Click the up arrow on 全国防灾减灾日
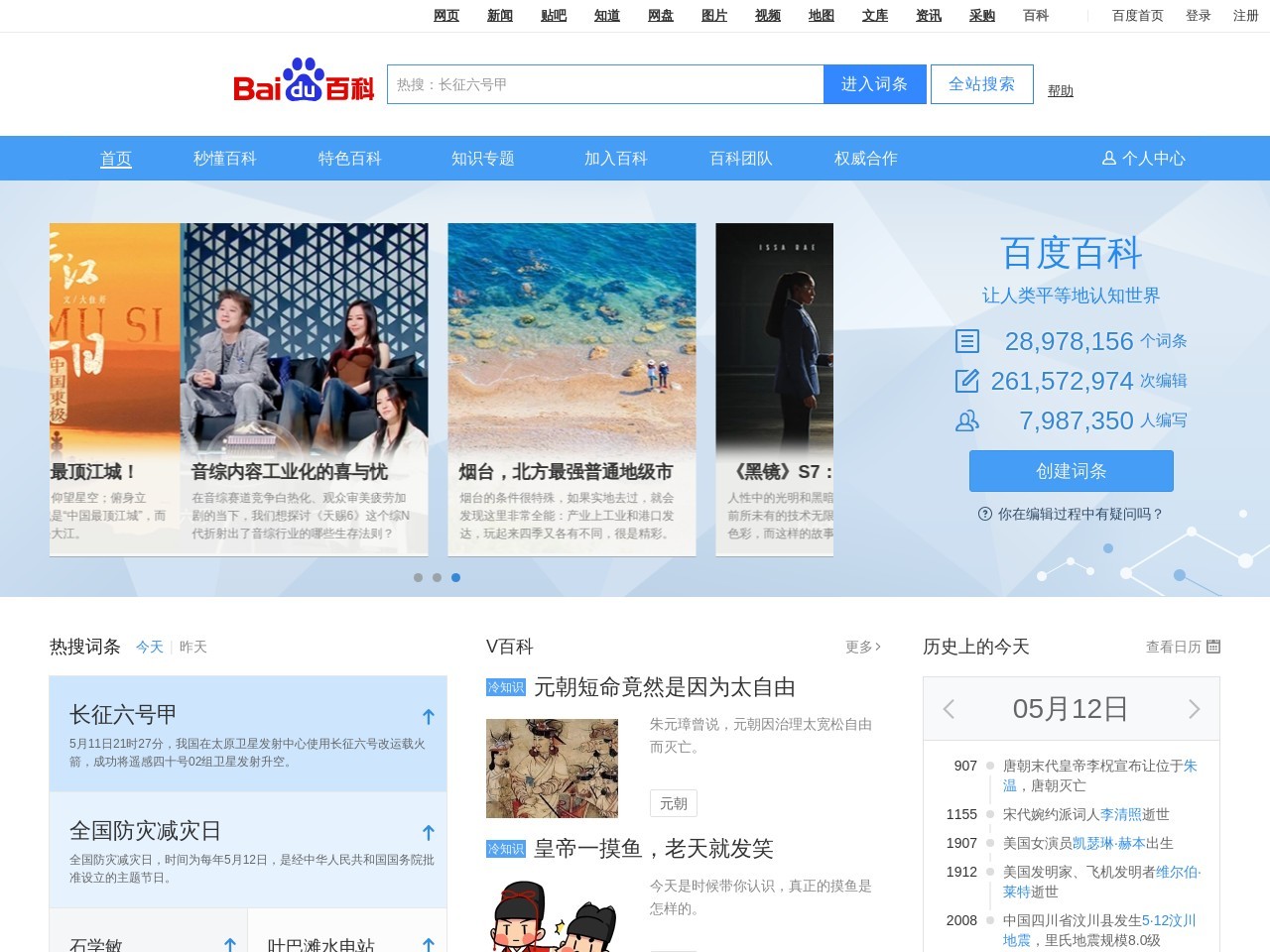The height and width of the screenshot is (952, 1270). (x=429, y=832)
